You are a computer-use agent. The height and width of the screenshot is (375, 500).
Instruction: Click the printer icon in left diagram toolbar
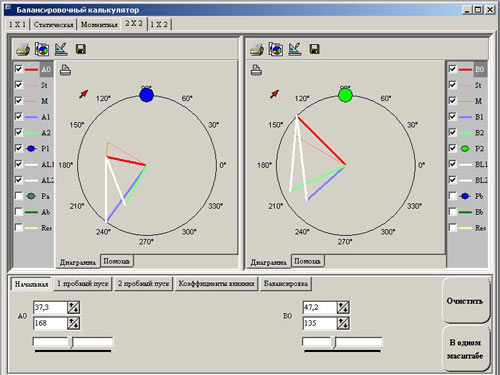[23, 49]
